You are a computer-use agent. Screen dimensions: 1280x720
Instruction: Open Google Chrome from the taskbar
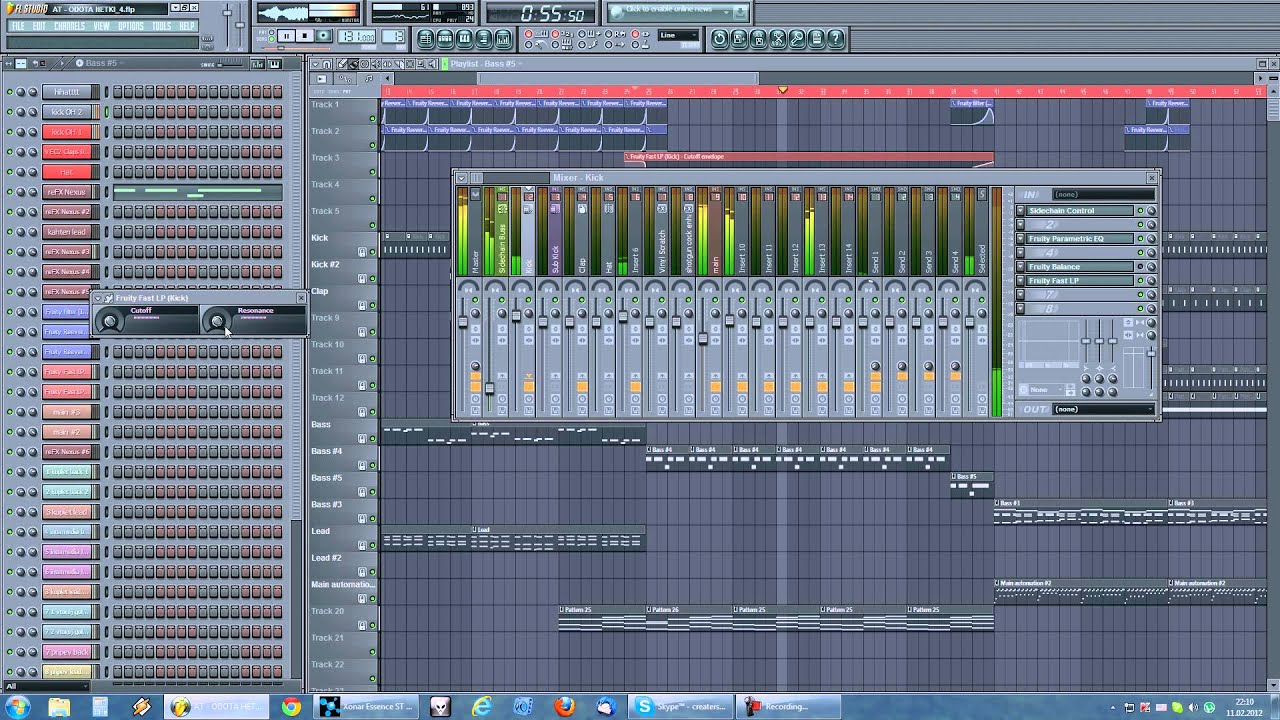[x=291, y=706]
